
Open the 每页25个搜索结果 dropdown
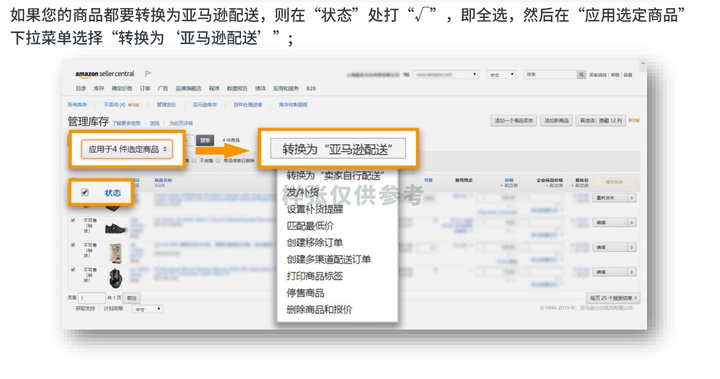pos(613,298)
